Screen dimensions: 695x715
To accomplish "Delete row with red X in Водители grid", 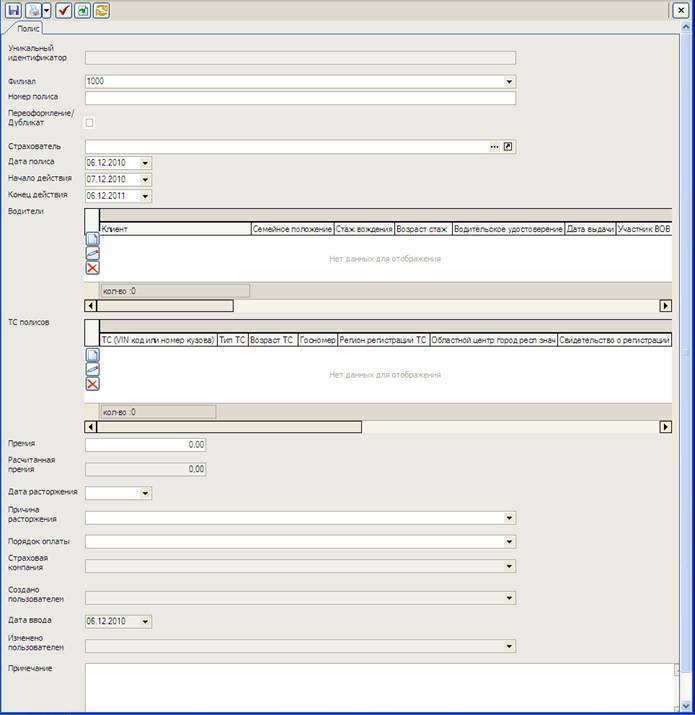I will coord(92,268).
